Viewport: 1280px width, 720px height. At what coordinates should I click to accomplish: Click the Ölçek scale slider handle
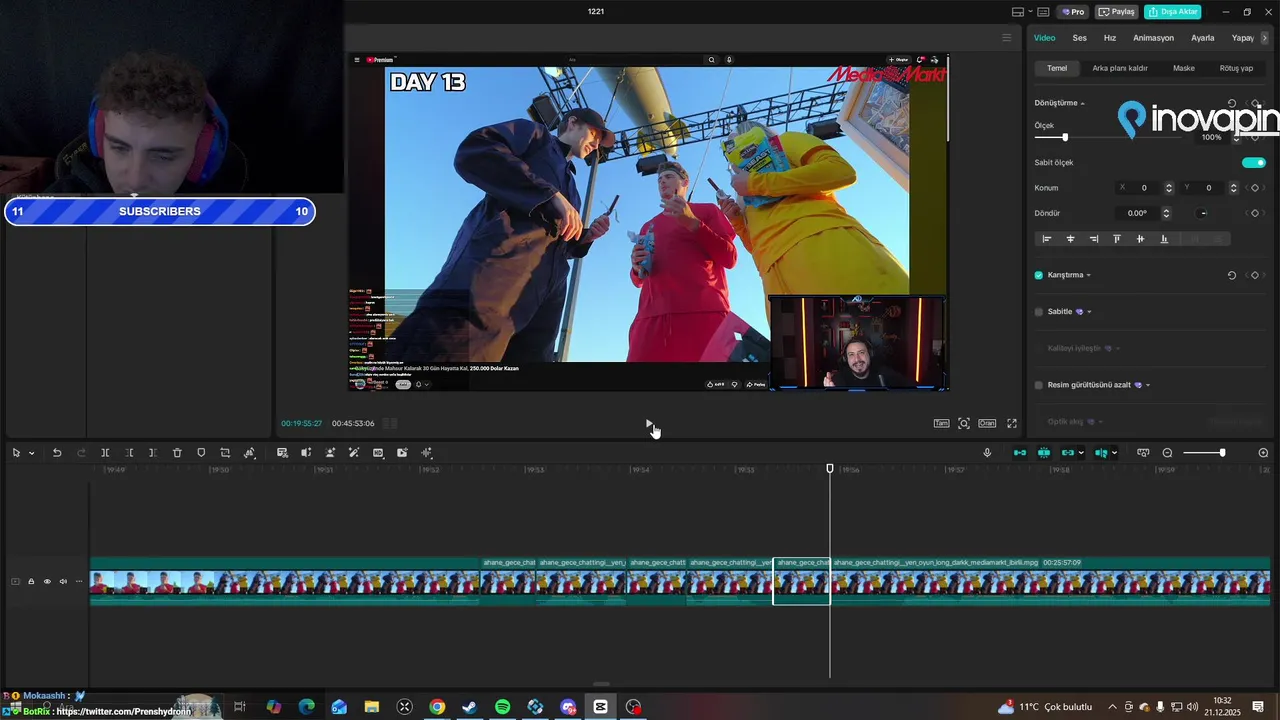[1065, 138]
